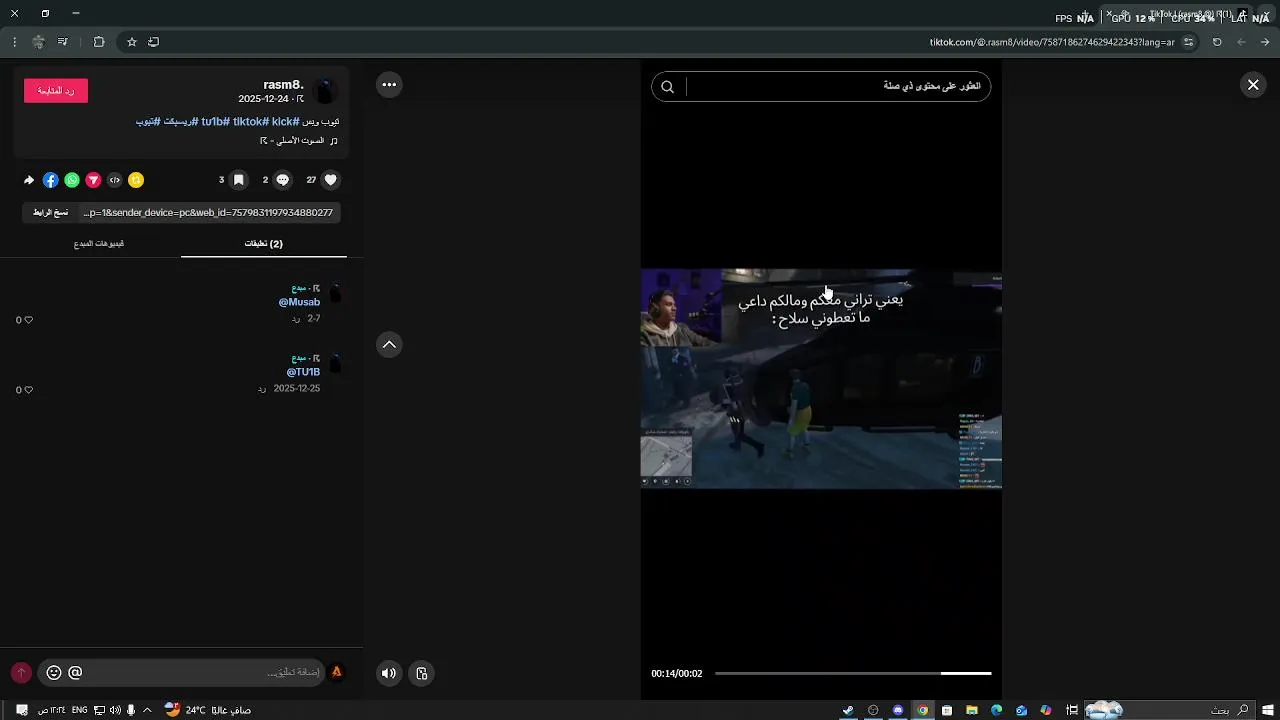Open File Explorer from the taskbar
Image resolution: width=1280 pixels, height=720 pixels.
click(x=972, y=710)
